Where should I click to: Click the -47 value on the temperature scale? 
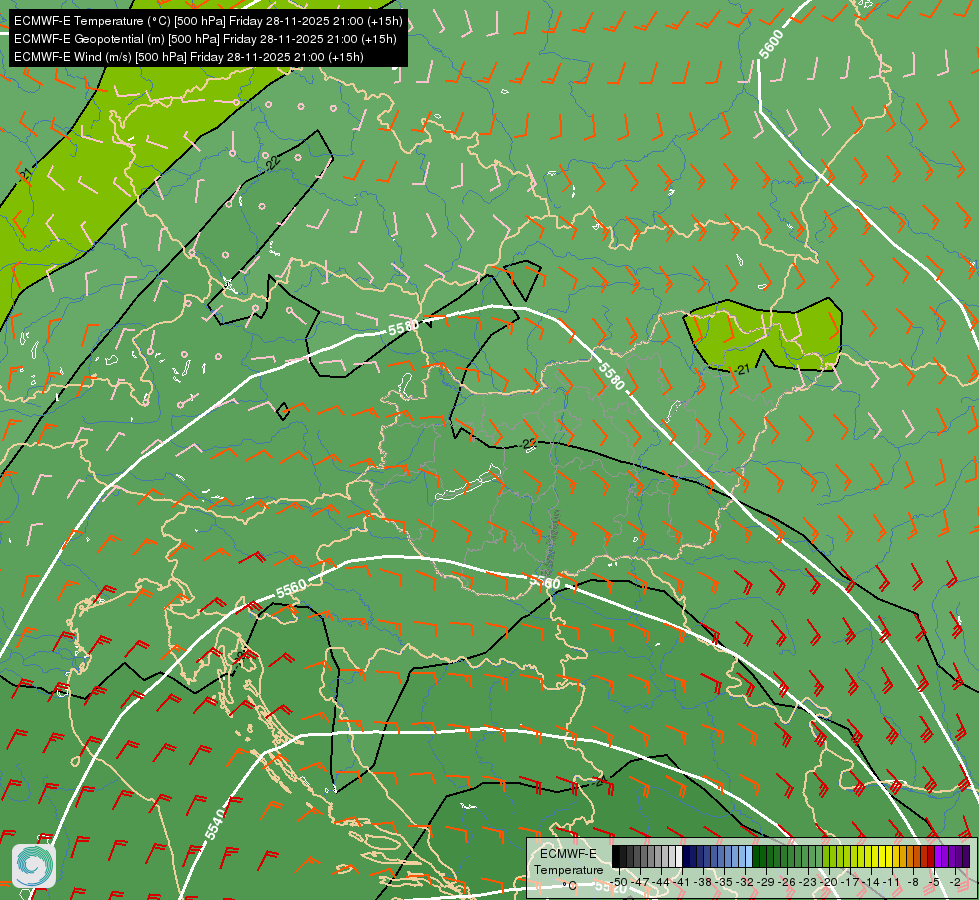click(641, 882)
